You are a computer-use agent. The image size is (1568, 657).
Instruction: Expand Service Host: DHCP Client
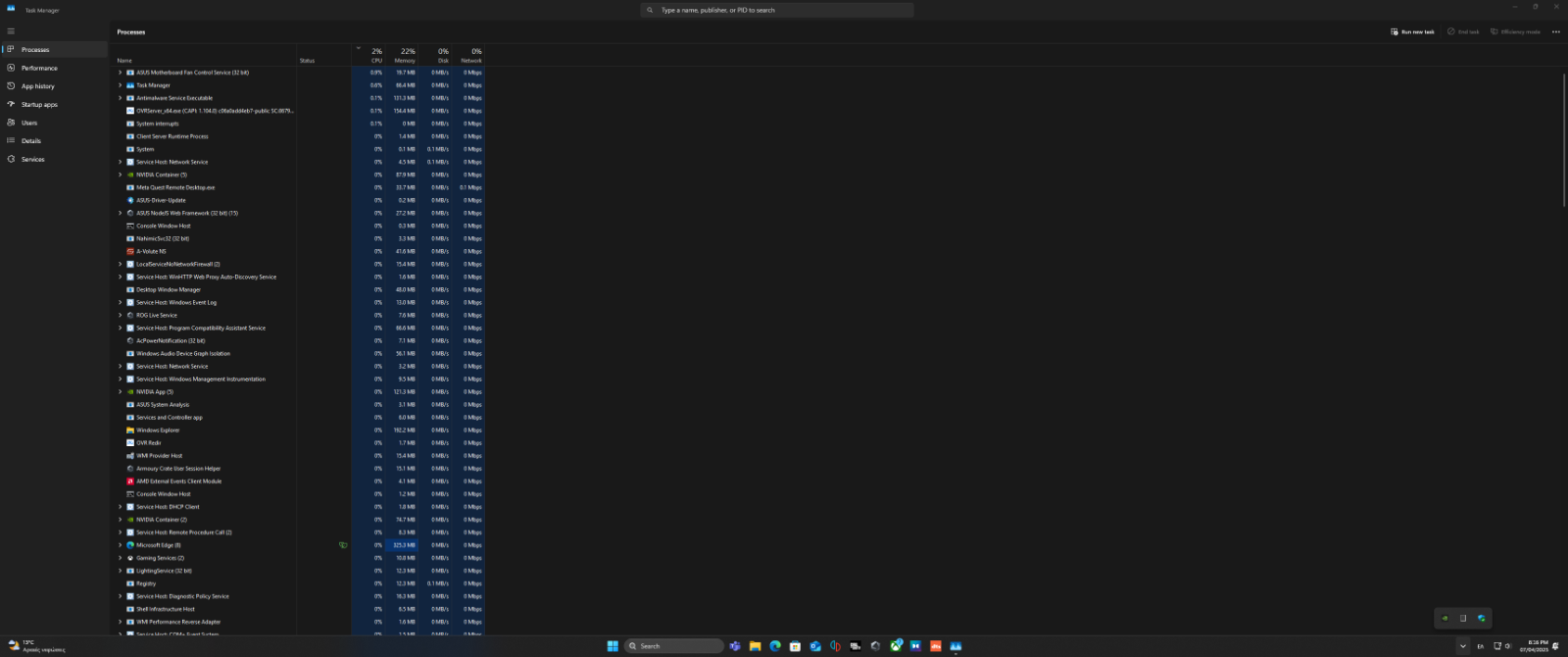tap(121, 507)
